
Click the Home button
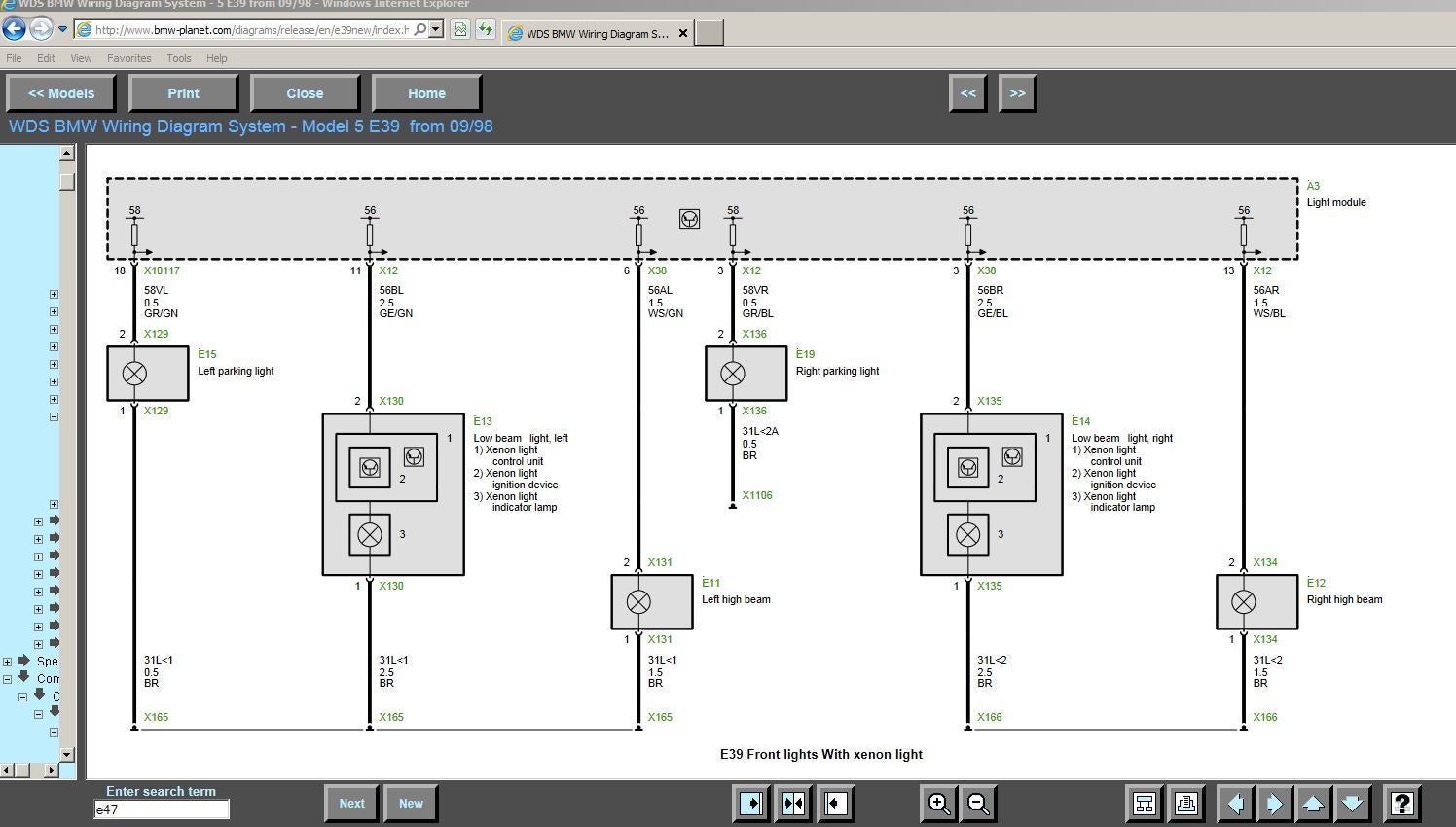426,93
